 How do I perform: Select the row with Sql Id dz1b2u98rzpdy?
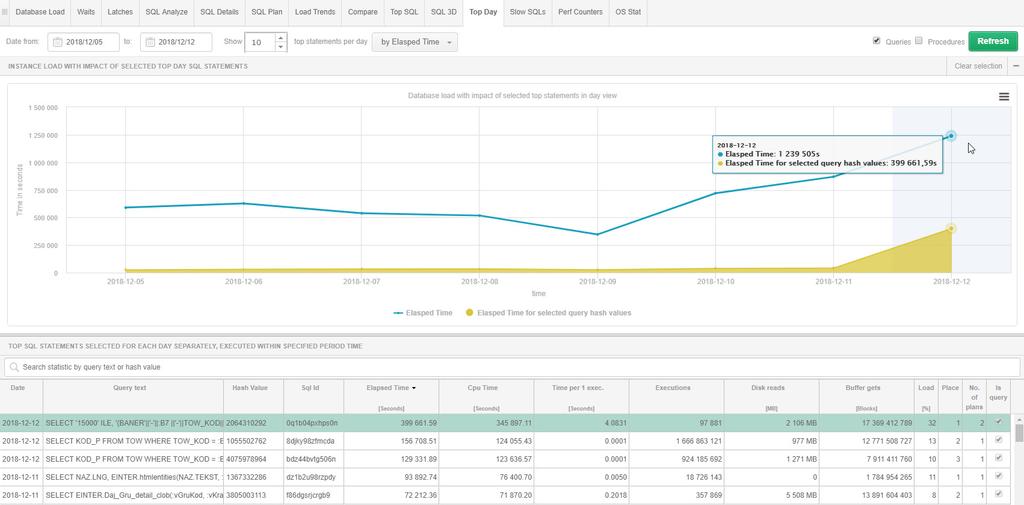505,477
